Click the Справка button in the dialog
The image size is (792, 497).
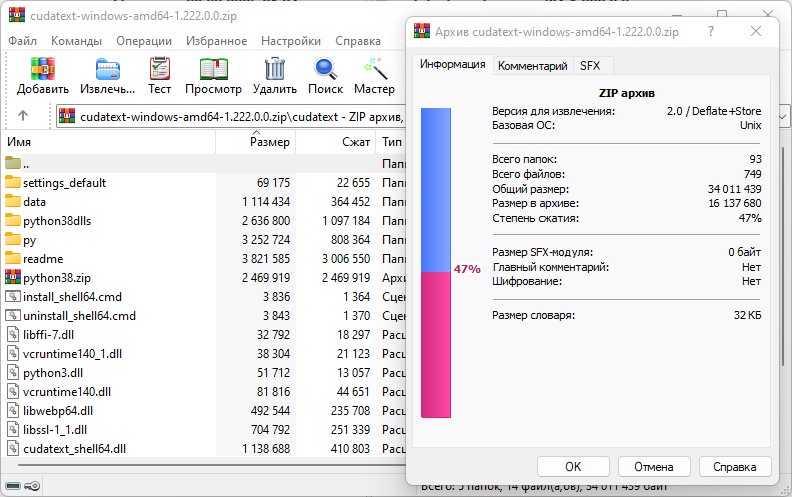coord(734,467)
